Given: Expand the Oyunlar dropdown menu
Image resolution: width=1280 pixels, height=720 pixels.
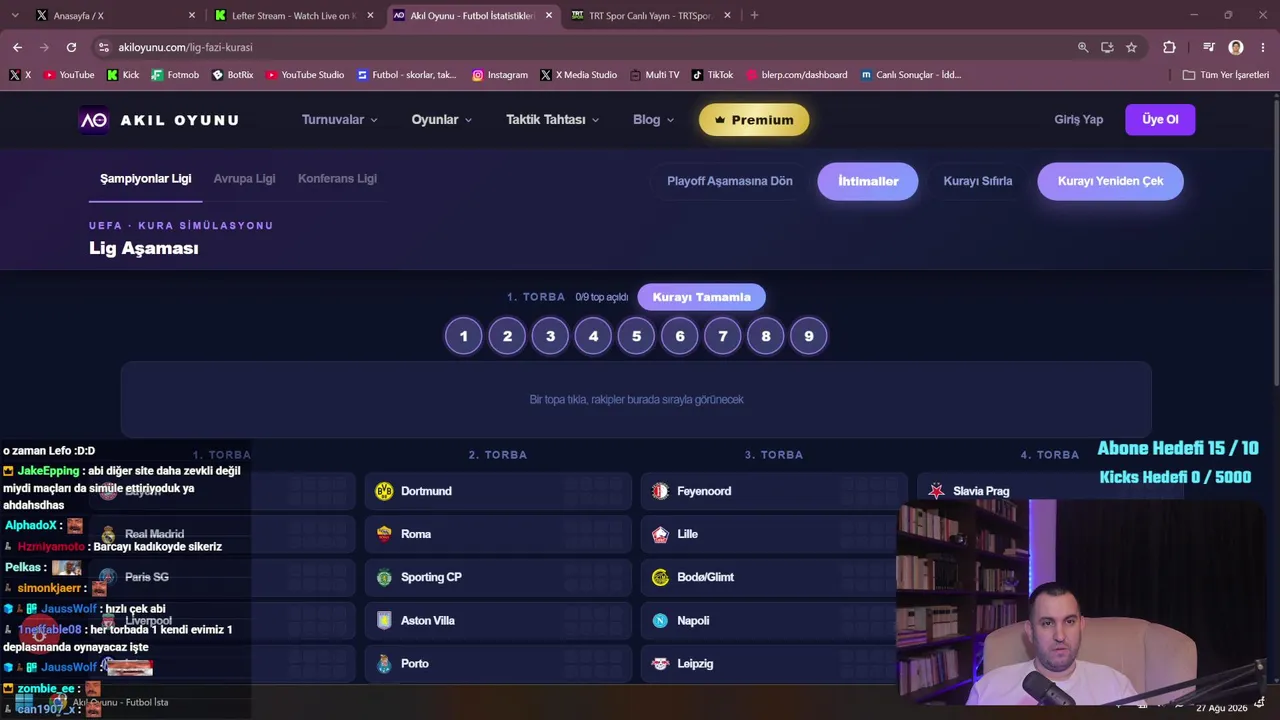Looking at the screenshot, I should click(x=441, y=120).
